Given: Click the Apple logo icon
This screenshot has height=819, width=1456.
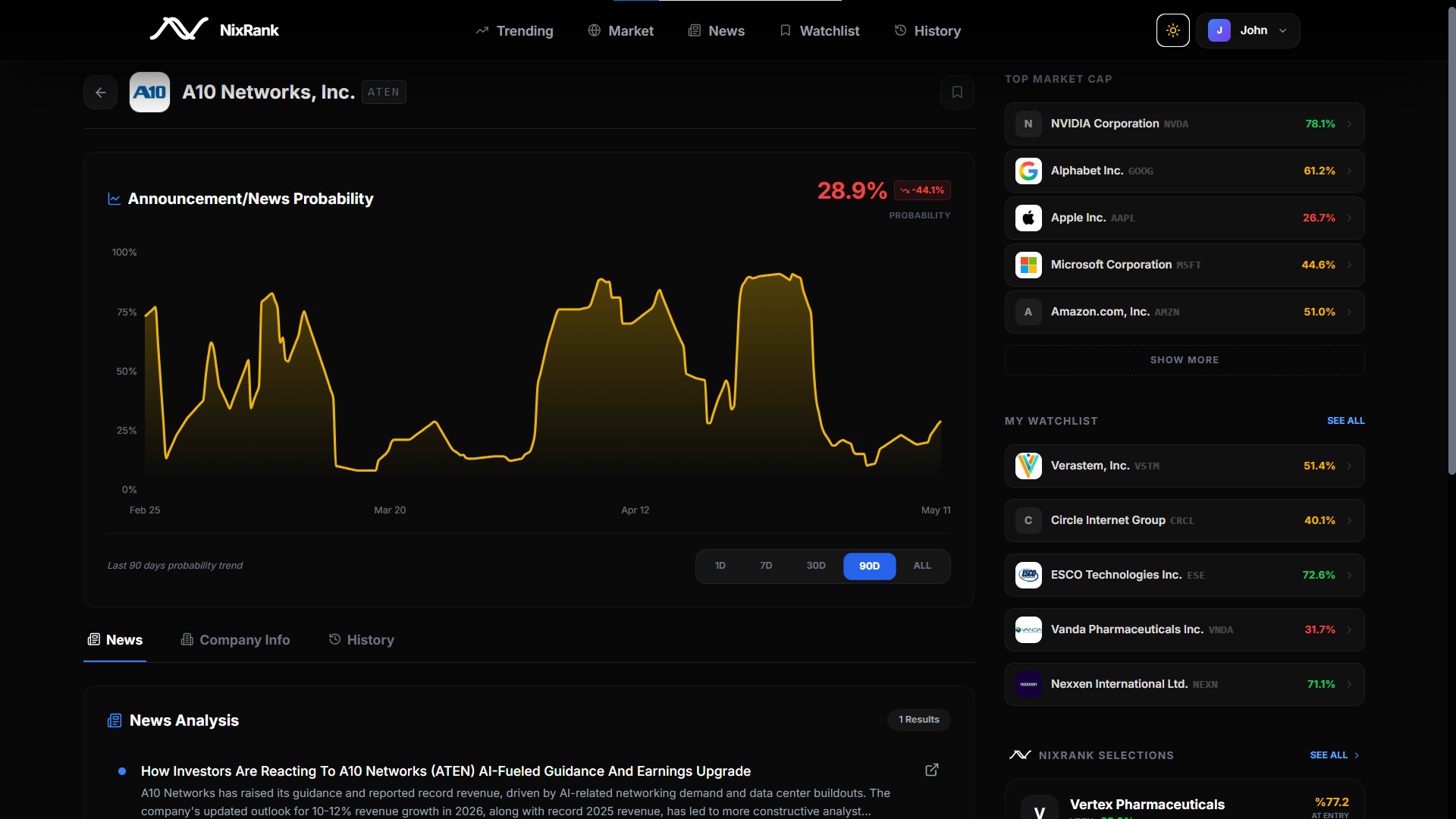Looking at the screenshot, I should point(1028,218).
